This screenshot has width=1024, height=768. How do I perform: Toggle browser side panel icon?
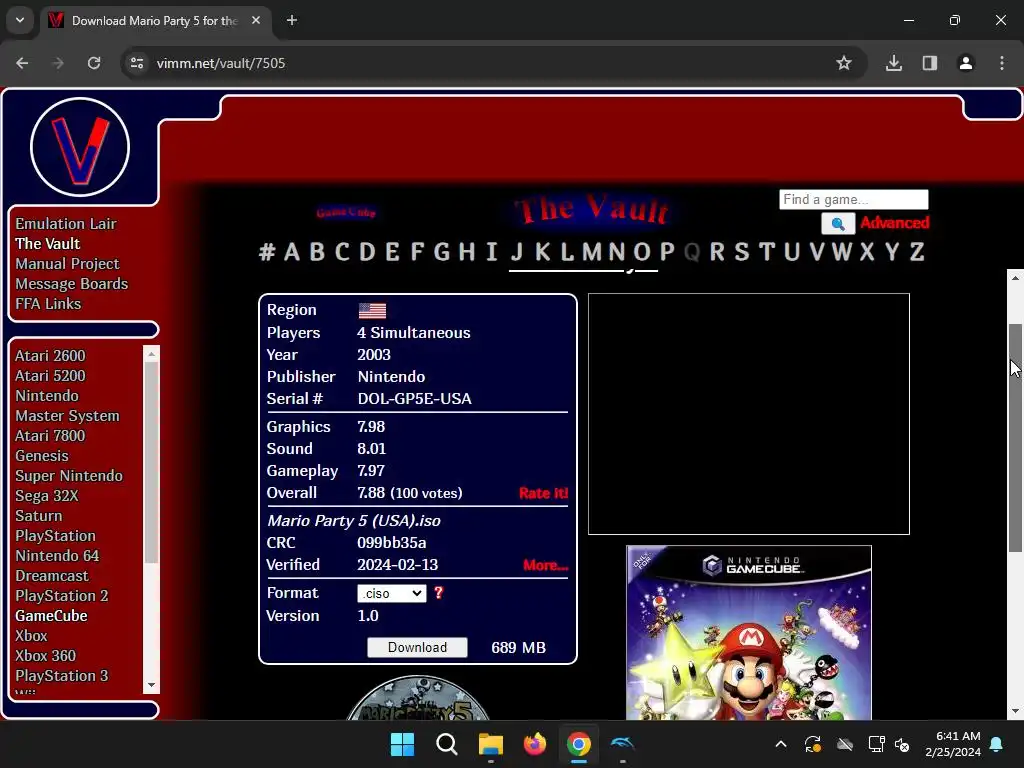(930, 63)
